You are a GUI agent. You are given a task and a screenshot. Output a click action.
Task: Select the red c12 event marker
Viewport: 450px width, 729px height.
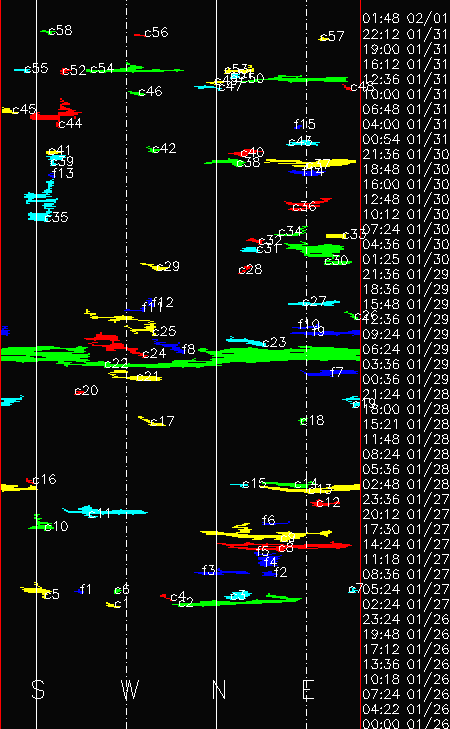(326, 503)
